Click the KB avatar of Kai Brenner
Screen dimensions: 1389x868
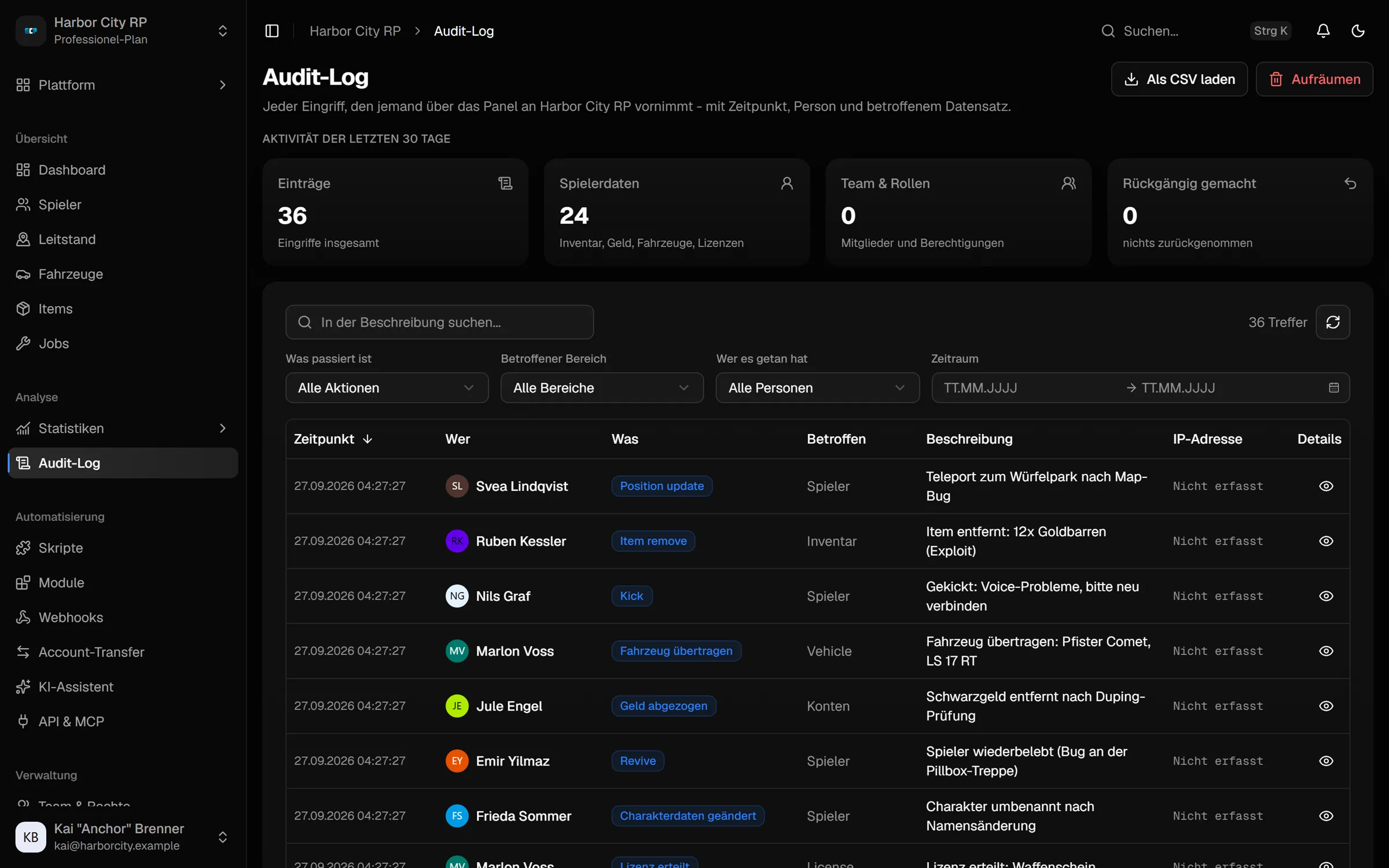(x=31, y=837)
